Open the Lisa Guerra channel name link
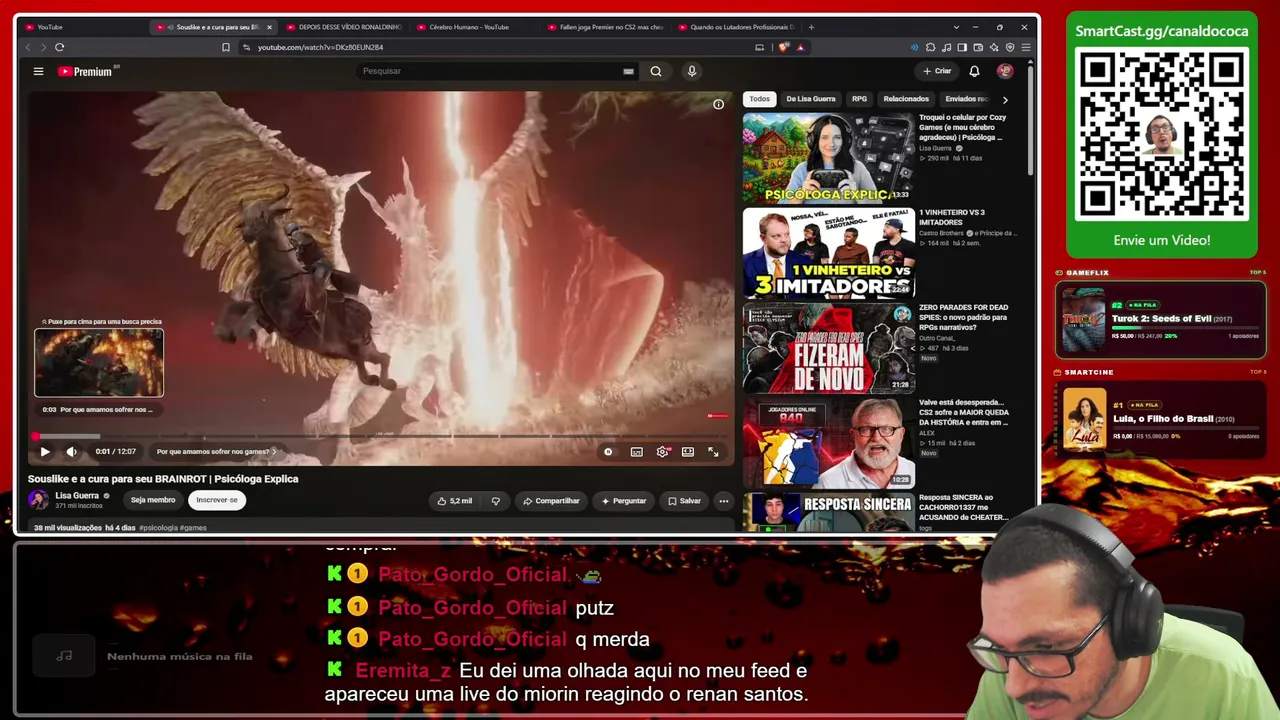Image resolution: width=1280 pixels, height=720 pixels. (x=77, y=496)
